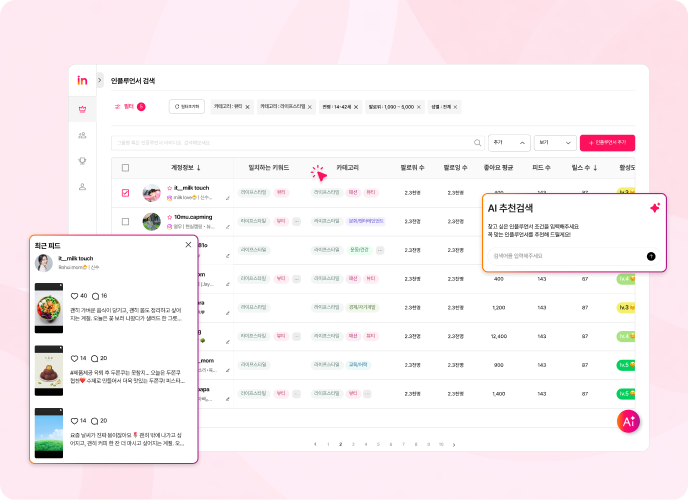Open the chocolate dessert feed thumbnail
Screen dimensions: 688x500
[49, 371]
